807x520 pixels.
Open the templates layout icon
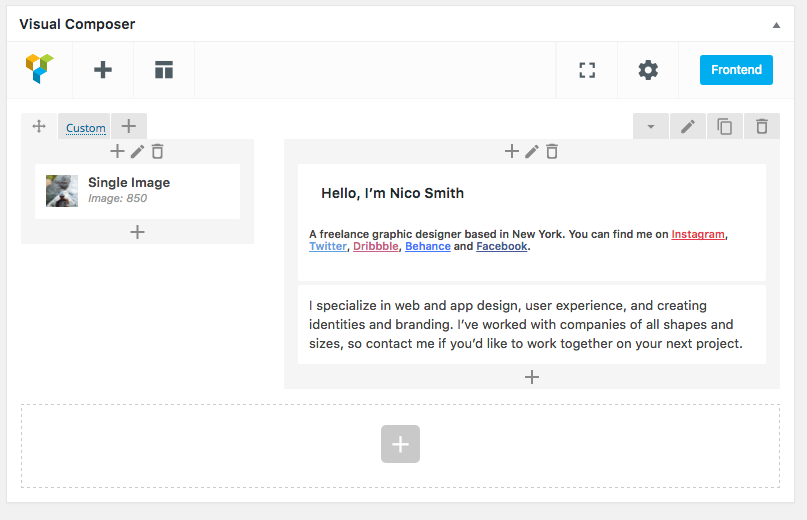(x=164, y=70)
